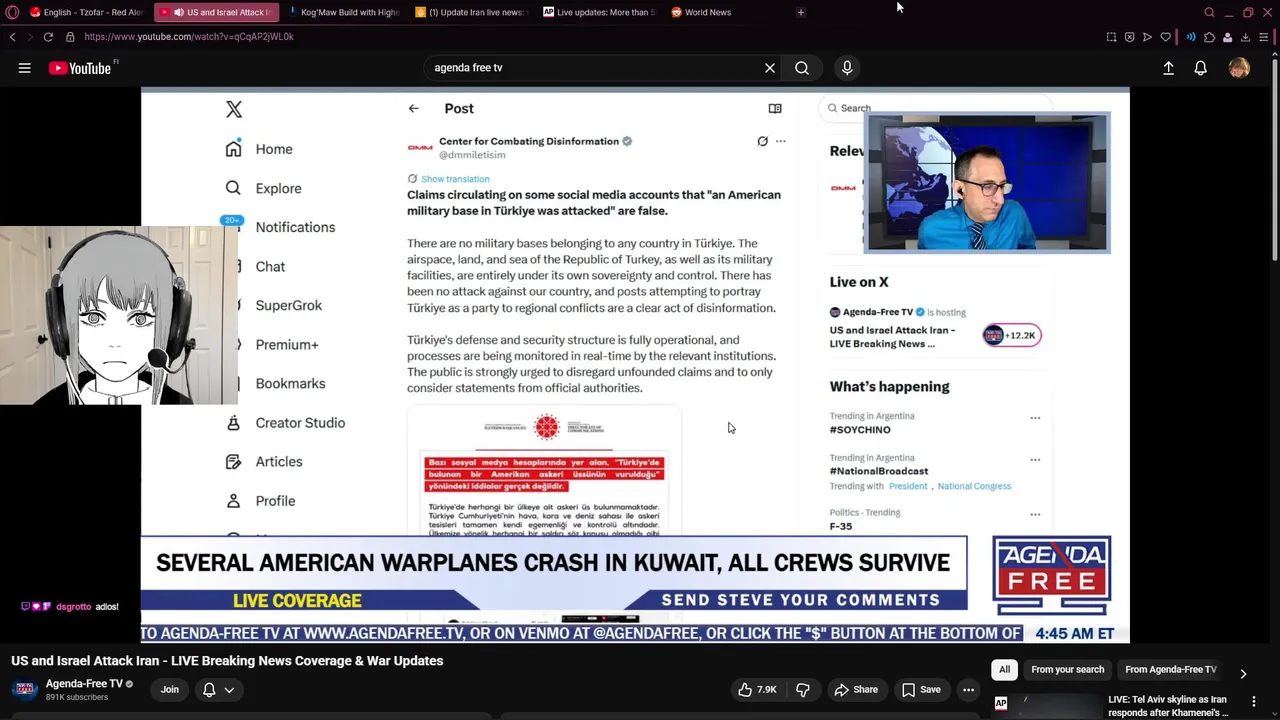Screen dimensions: 1280x720
Task: Open the send to Flow icon
Action: coord(1147,37)
